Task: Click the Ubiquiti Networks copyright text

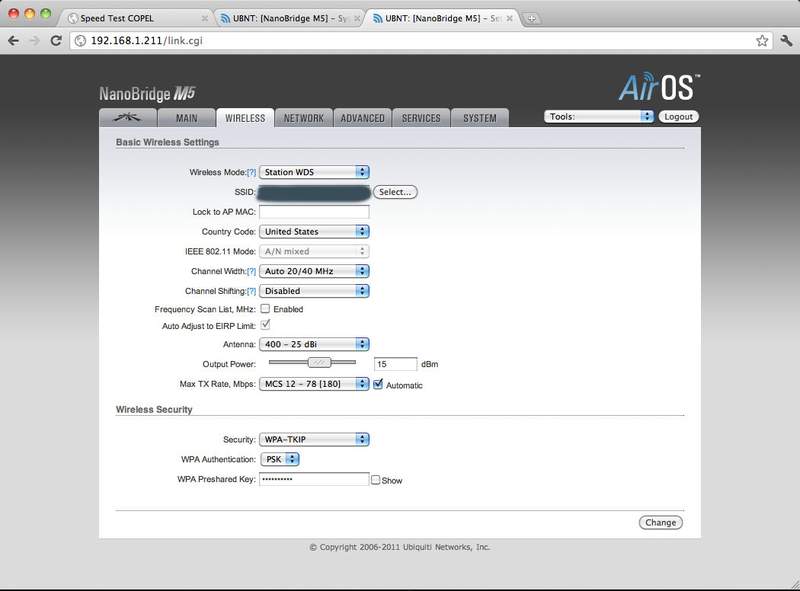Action: pos(399,547)
